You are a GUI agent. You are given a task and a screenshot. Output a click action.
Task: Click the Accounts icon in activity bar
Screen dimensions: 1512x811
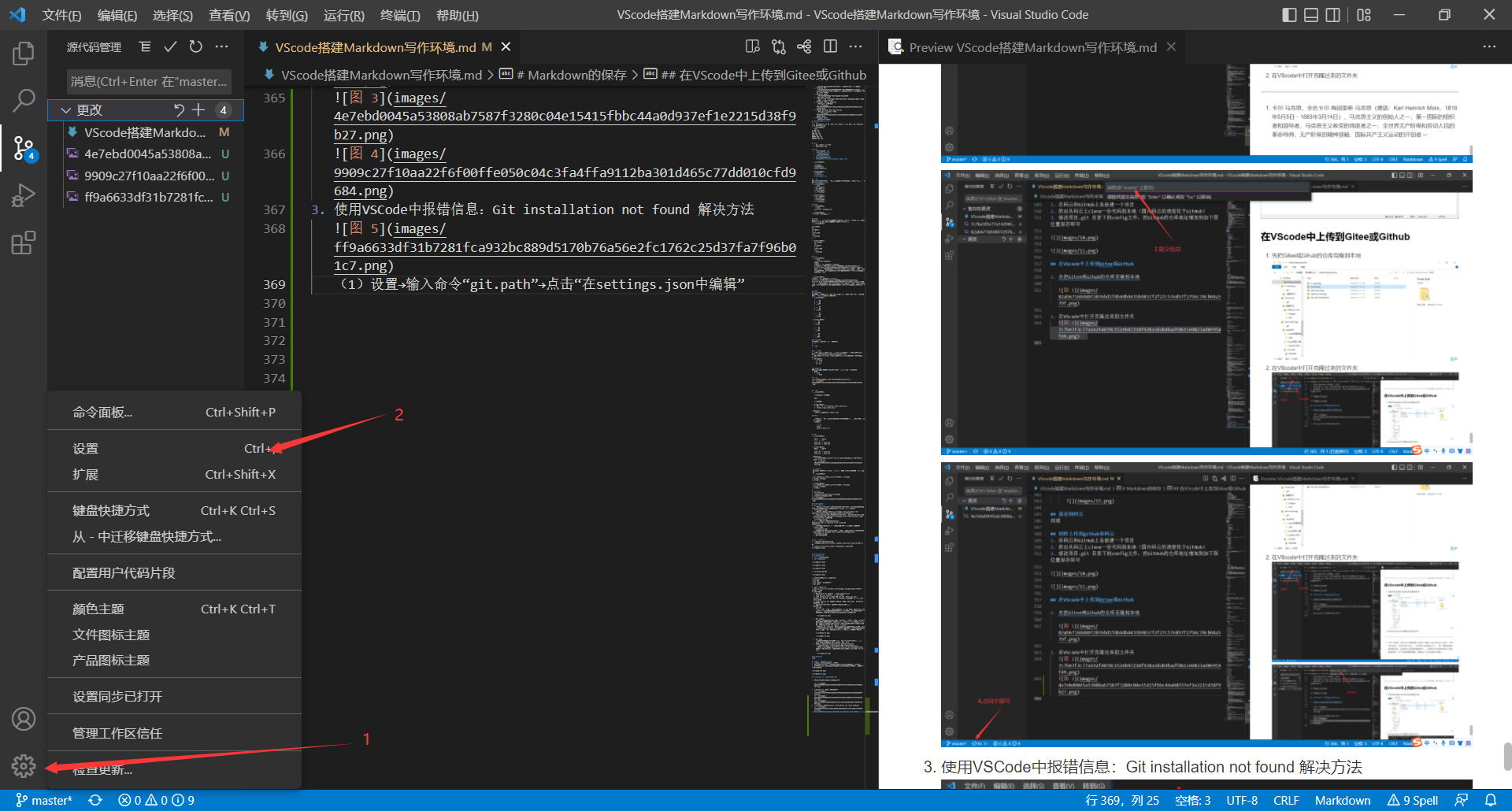[24, 719]
